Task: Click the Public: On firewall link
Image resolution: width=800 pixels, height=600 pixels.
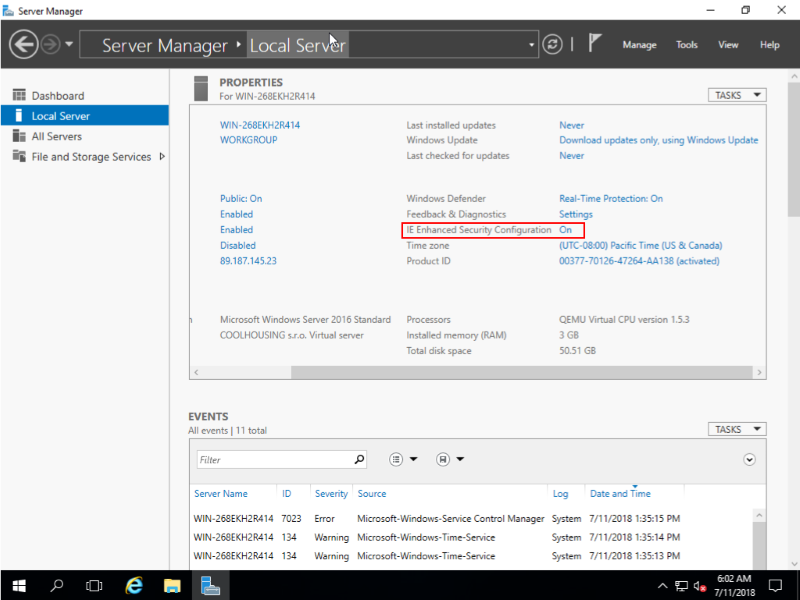Action: (x=241, y=198)
